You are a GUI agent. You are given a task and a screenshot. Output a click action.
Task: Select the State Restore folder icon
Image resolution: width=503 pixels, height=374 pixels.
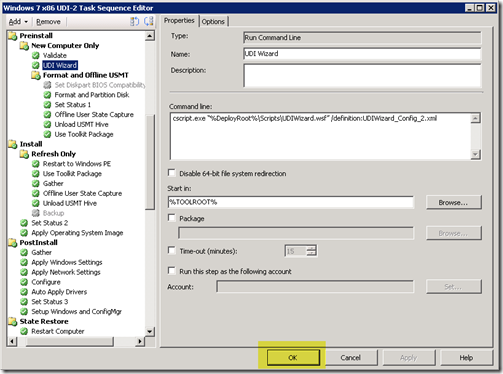(x=13, y=321)
